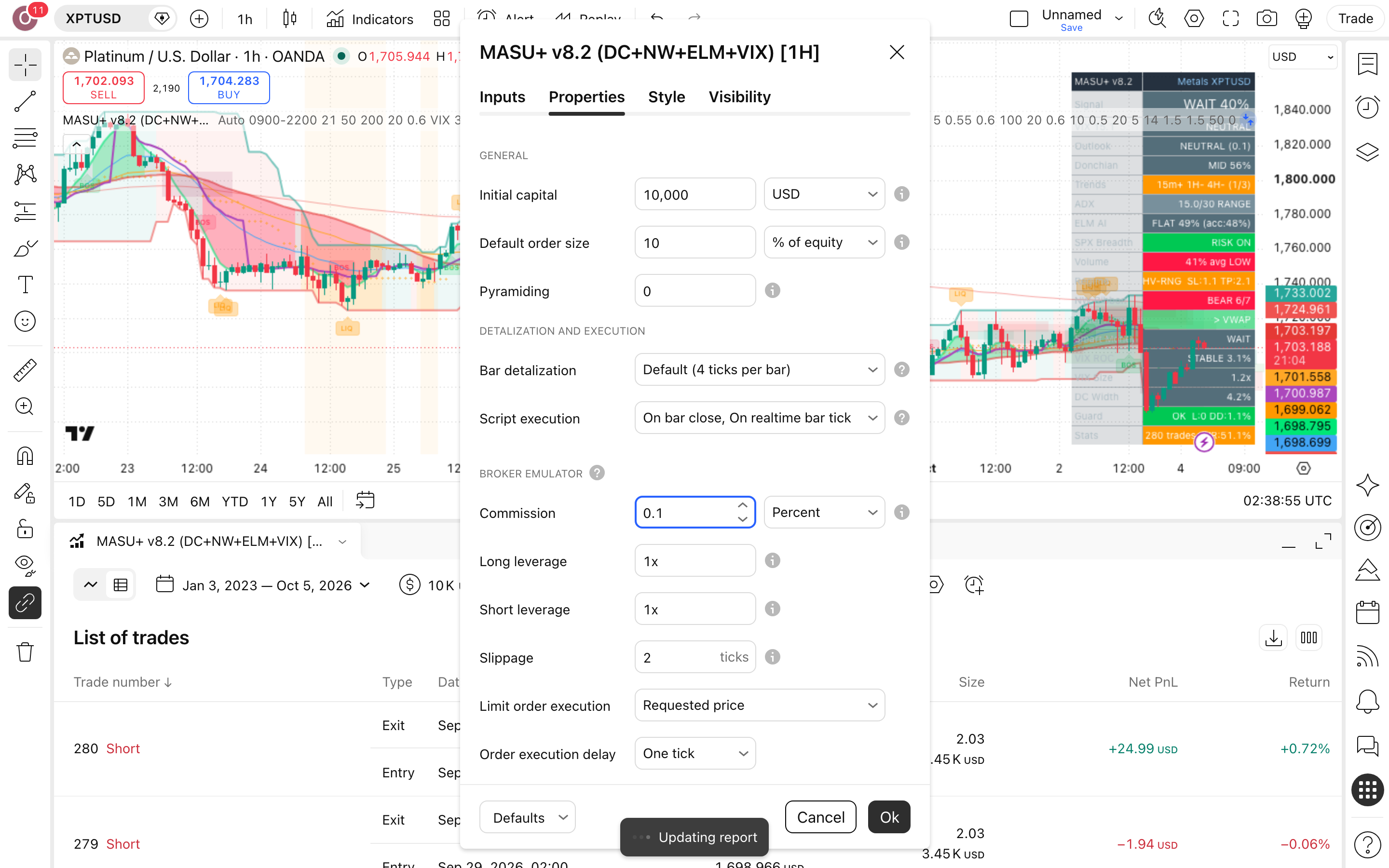Take a chart snapshot with camera icon
The width and height of the screenshot is (1389, 868).
[x=1266, y=19]
